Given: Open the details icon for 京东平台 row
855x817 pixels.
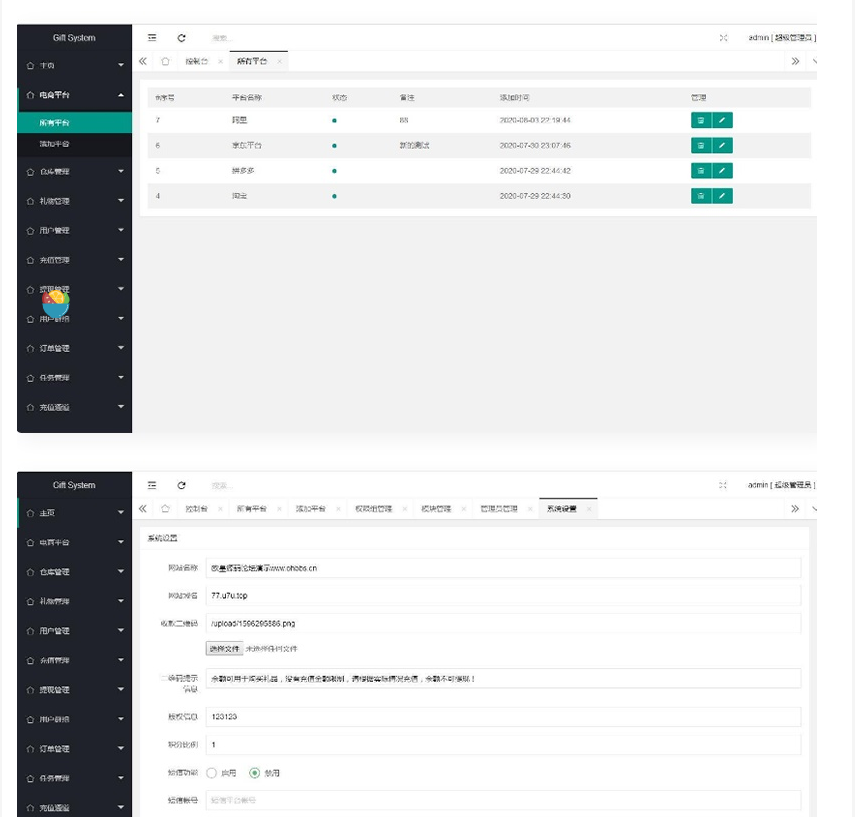Looking at the screenshot, I should coord(701,146).
